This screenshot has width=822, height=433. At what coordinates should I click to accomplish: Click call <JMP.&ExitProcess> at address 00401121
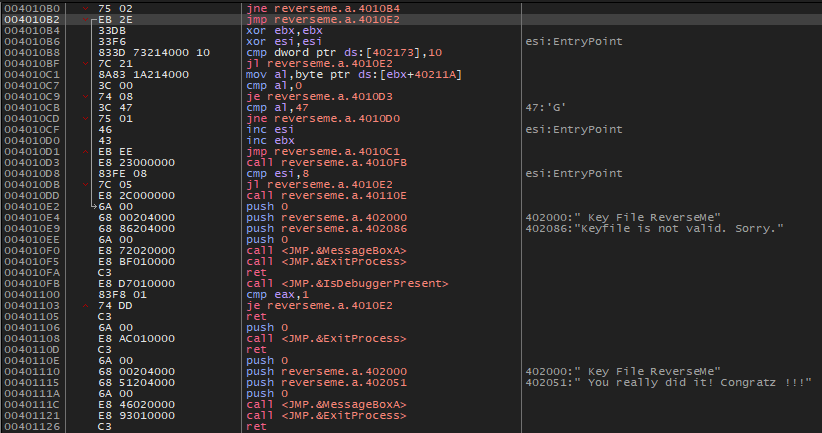click(326, 416)
